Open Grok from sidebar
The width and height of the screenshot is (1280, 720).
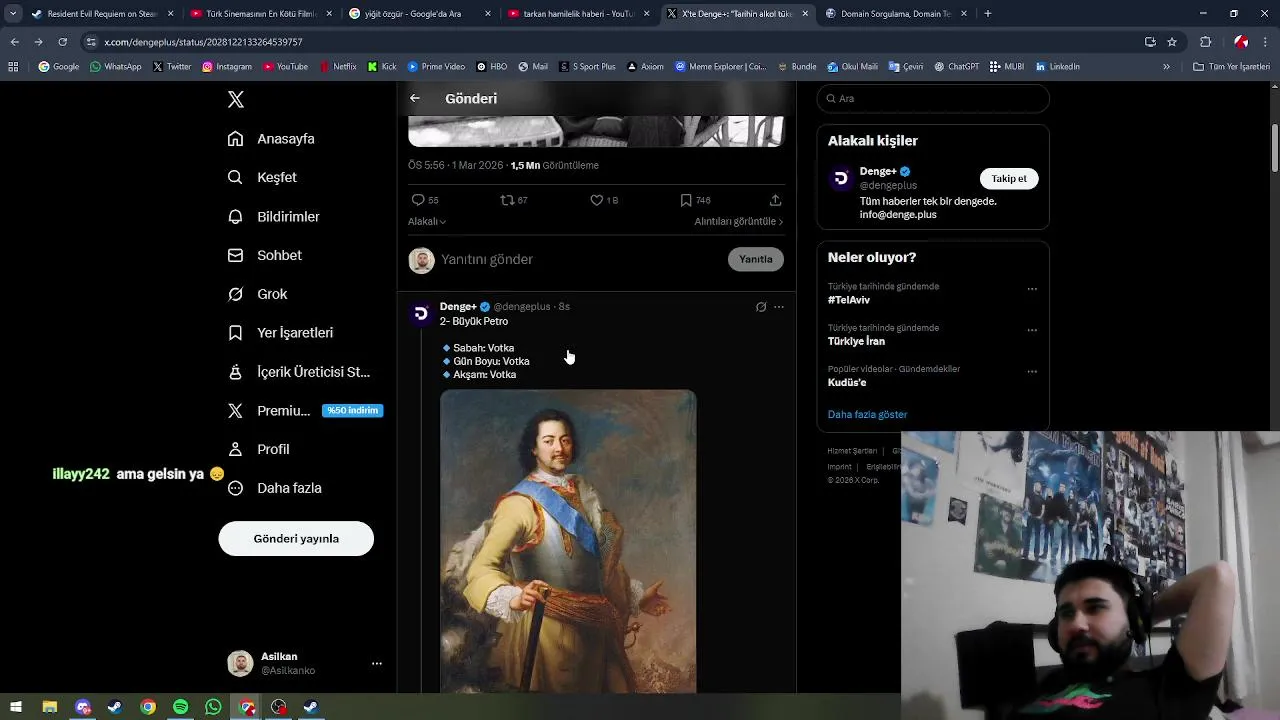pos(257,294)
